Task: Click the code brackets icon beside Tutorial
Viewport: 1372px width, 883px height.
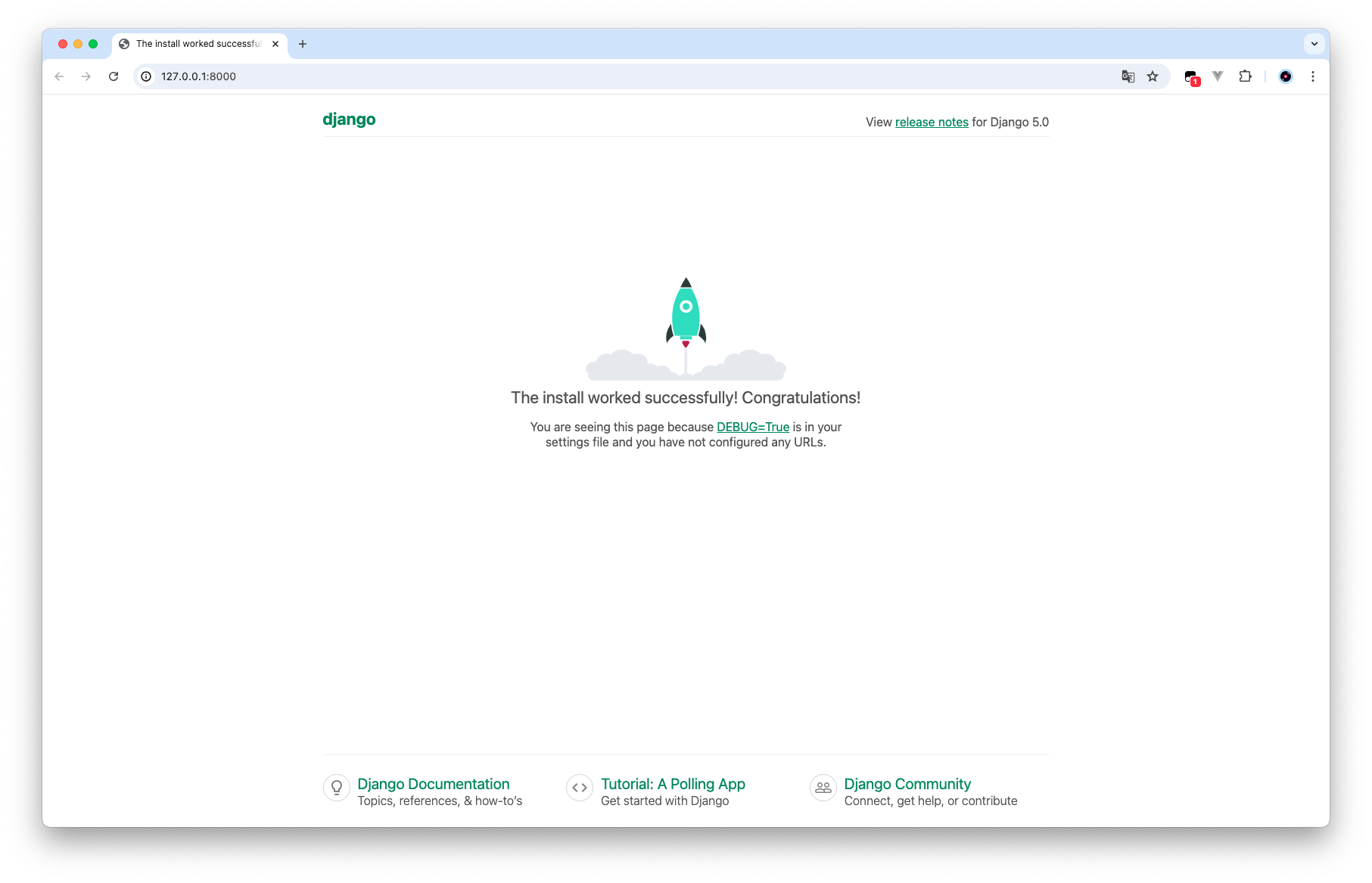Action: point(580,788)
